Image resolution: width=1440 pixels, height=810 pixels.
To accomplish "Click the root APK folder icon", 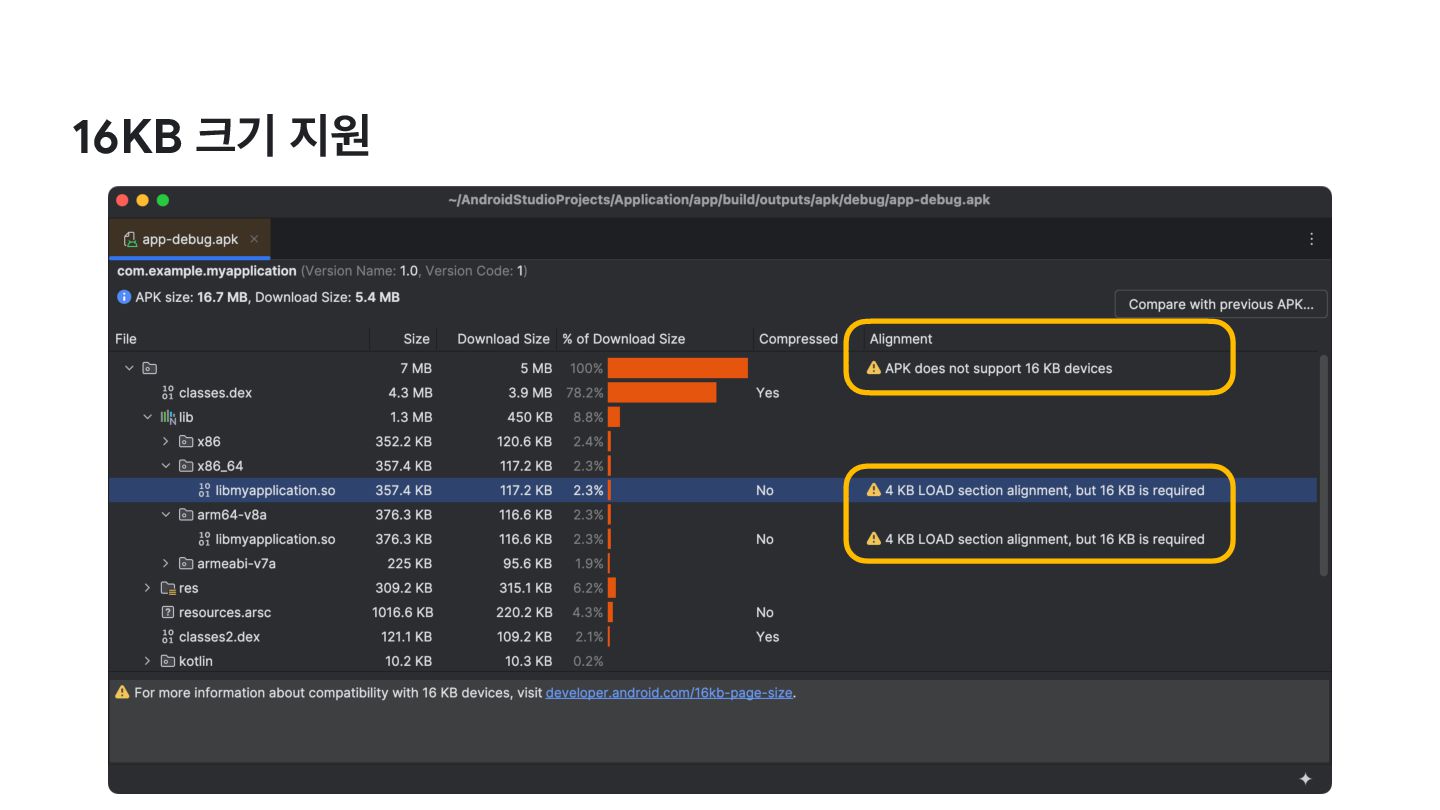I will coord(149,368).
